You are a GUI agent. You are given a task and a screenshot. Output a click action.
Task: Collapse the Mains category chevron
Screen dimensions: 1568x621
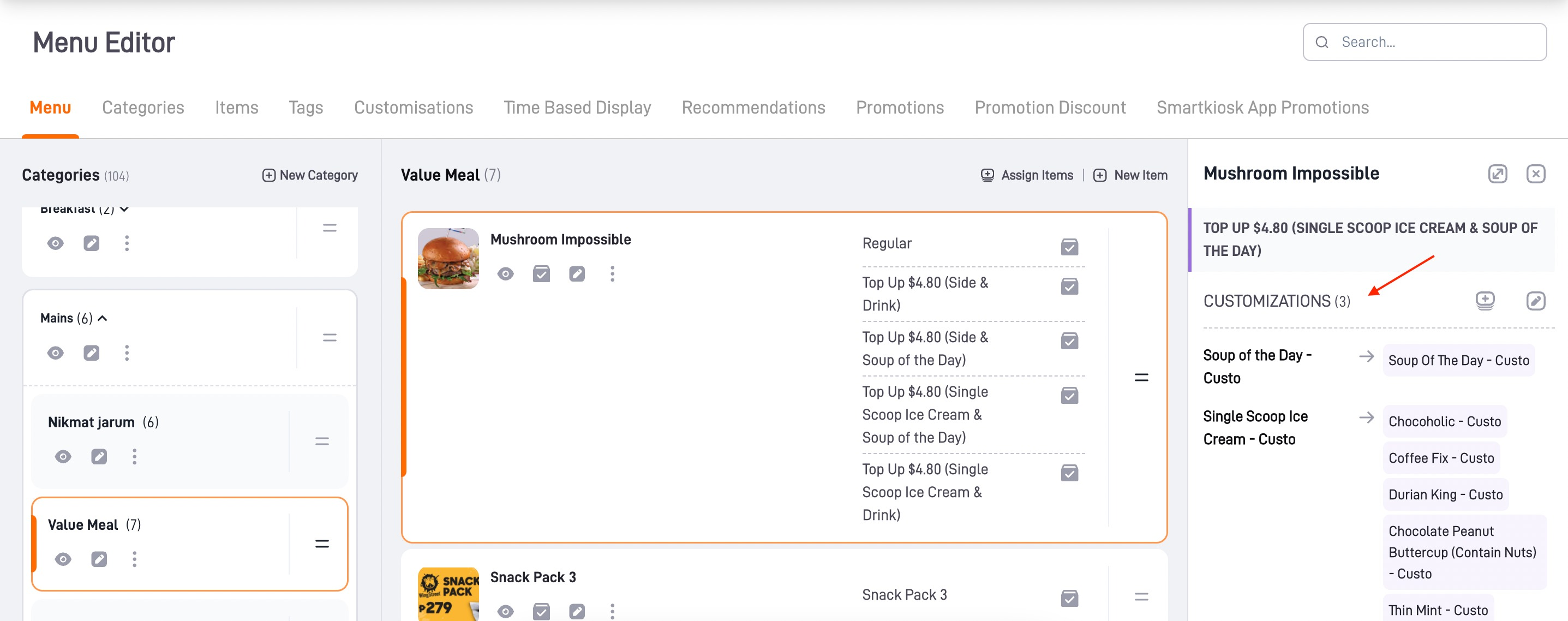pos(103,319)
